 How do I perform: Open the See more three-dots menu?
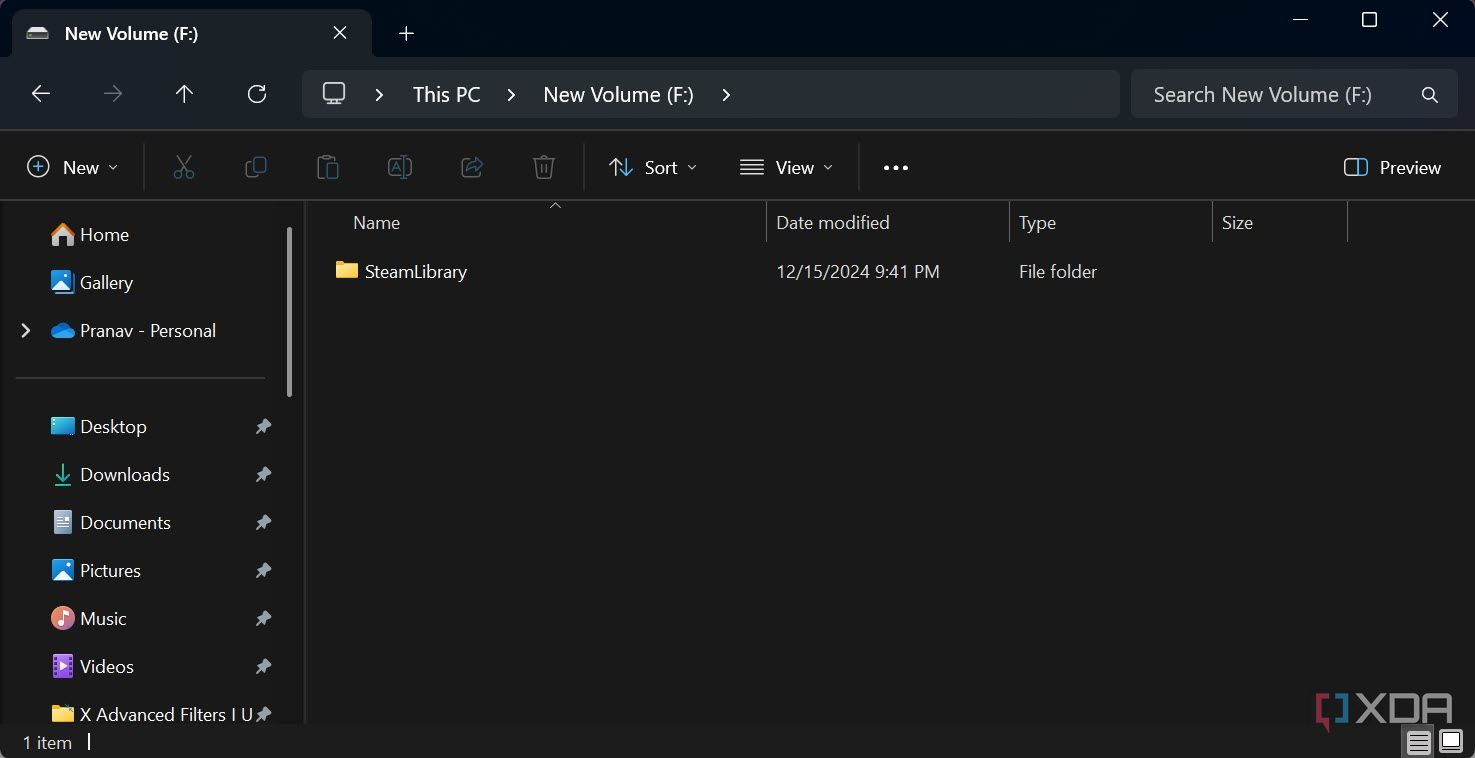click(x=896, y=167)
